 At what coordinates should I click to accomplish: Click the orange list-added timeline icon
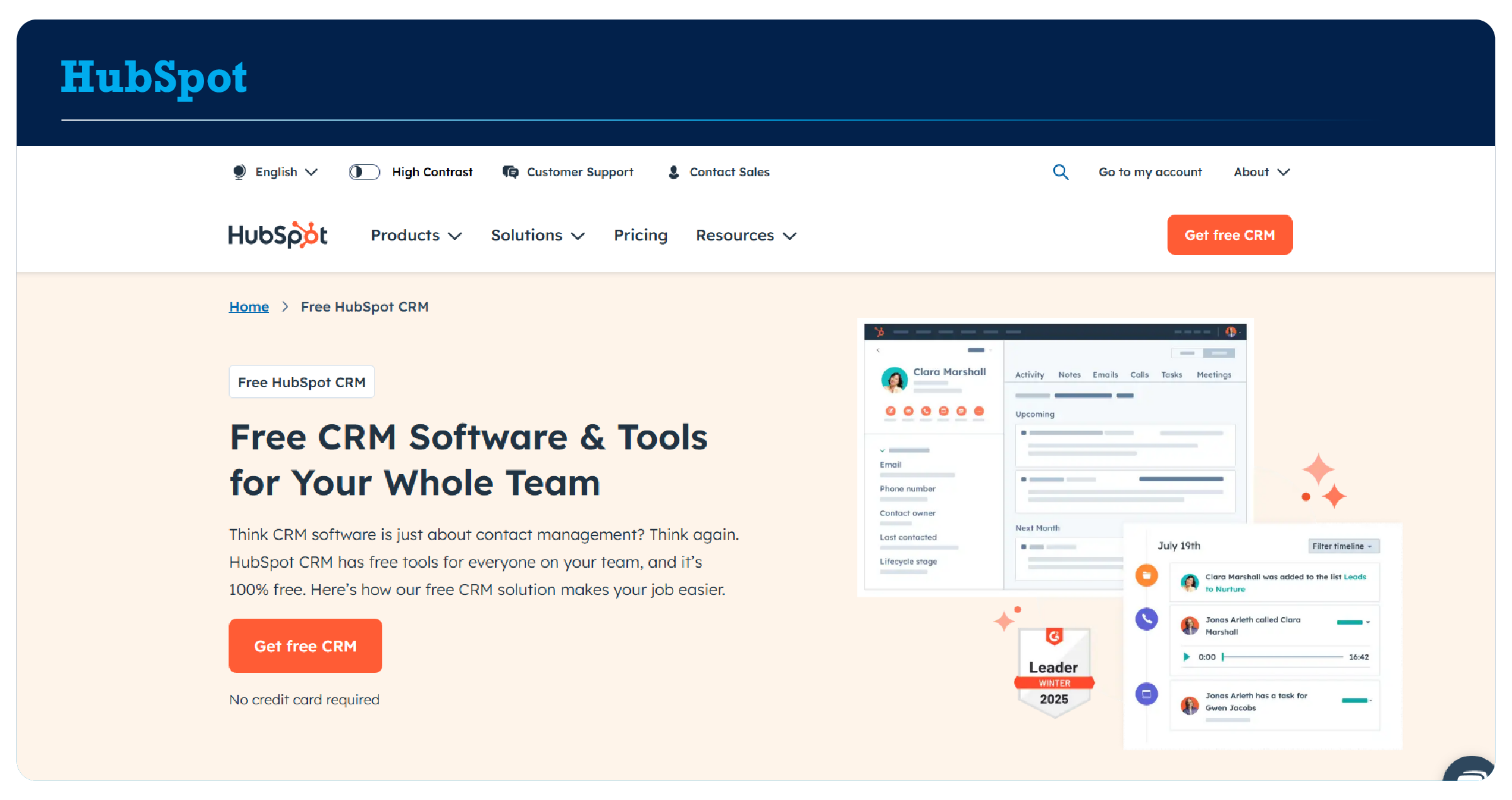[1146, 575]
